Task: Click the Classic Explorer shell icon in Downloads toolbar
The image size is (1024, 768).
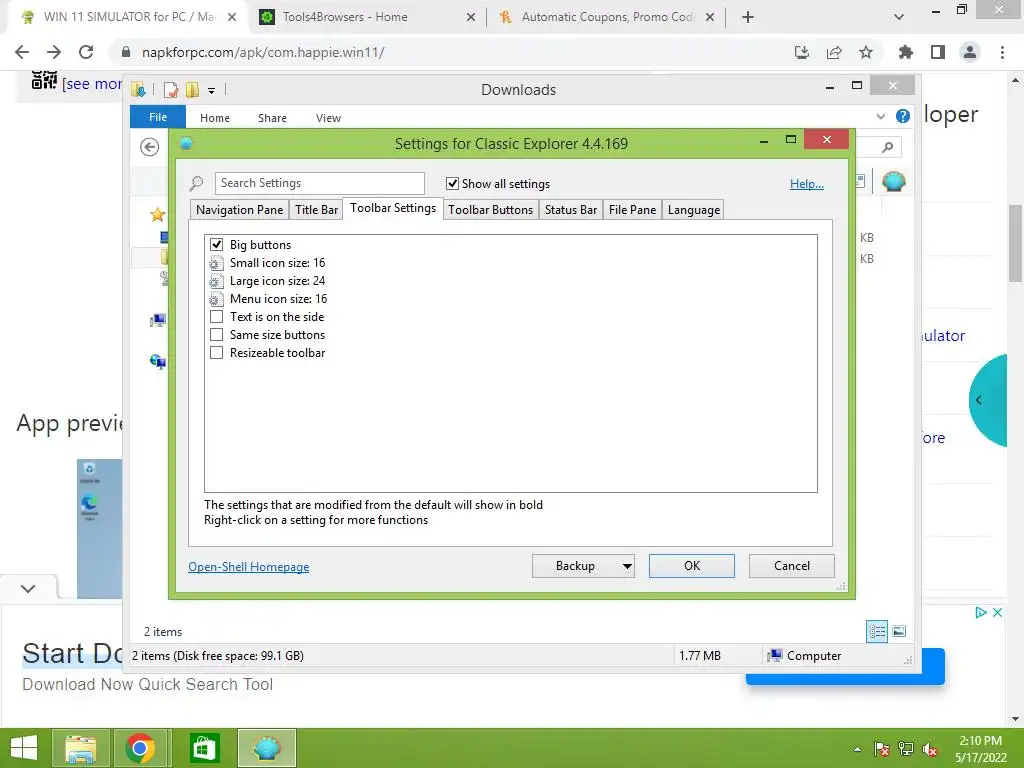Action: pos(893,181)
